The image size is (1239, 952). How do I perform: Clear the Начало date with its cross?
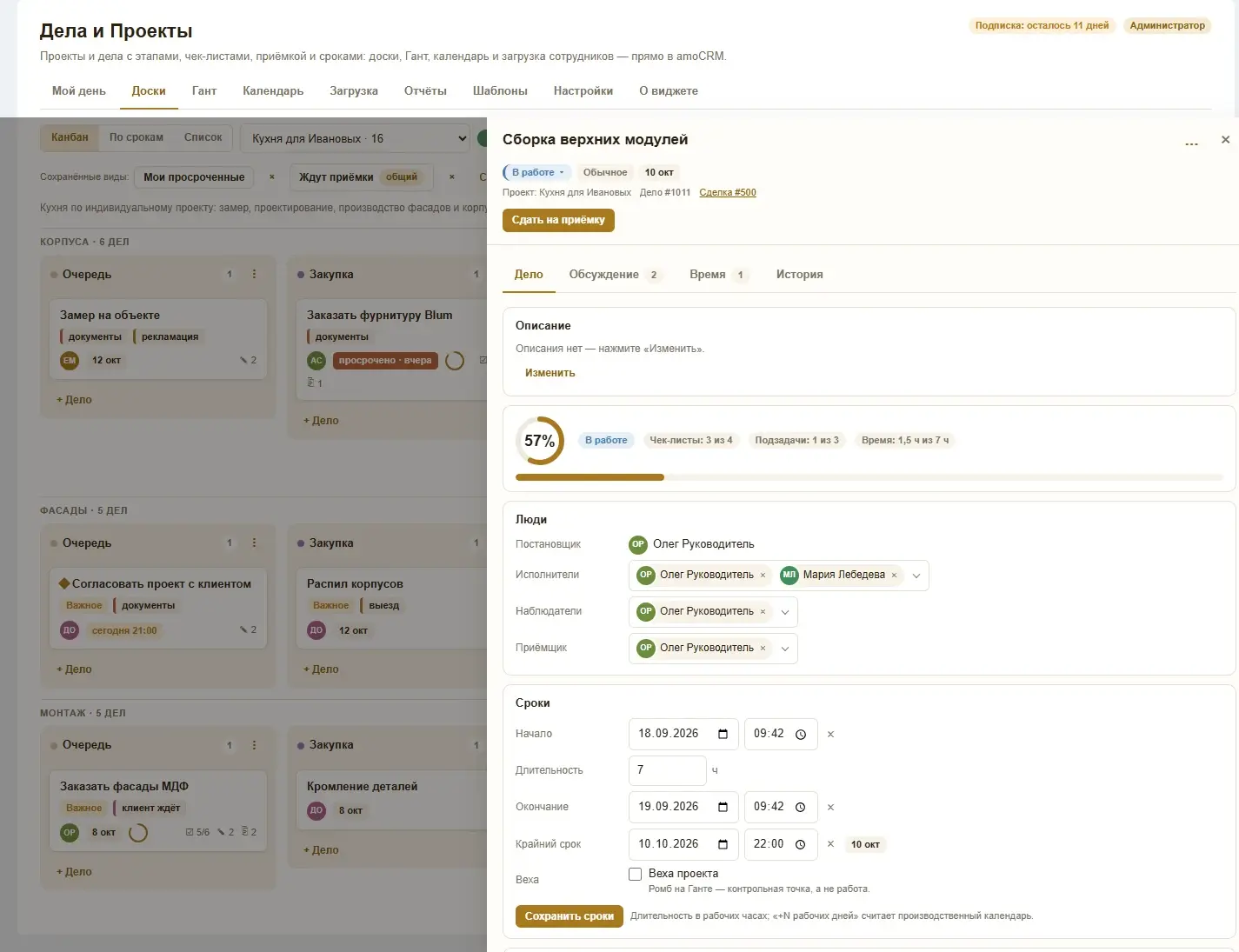click(x=830, y=735)
